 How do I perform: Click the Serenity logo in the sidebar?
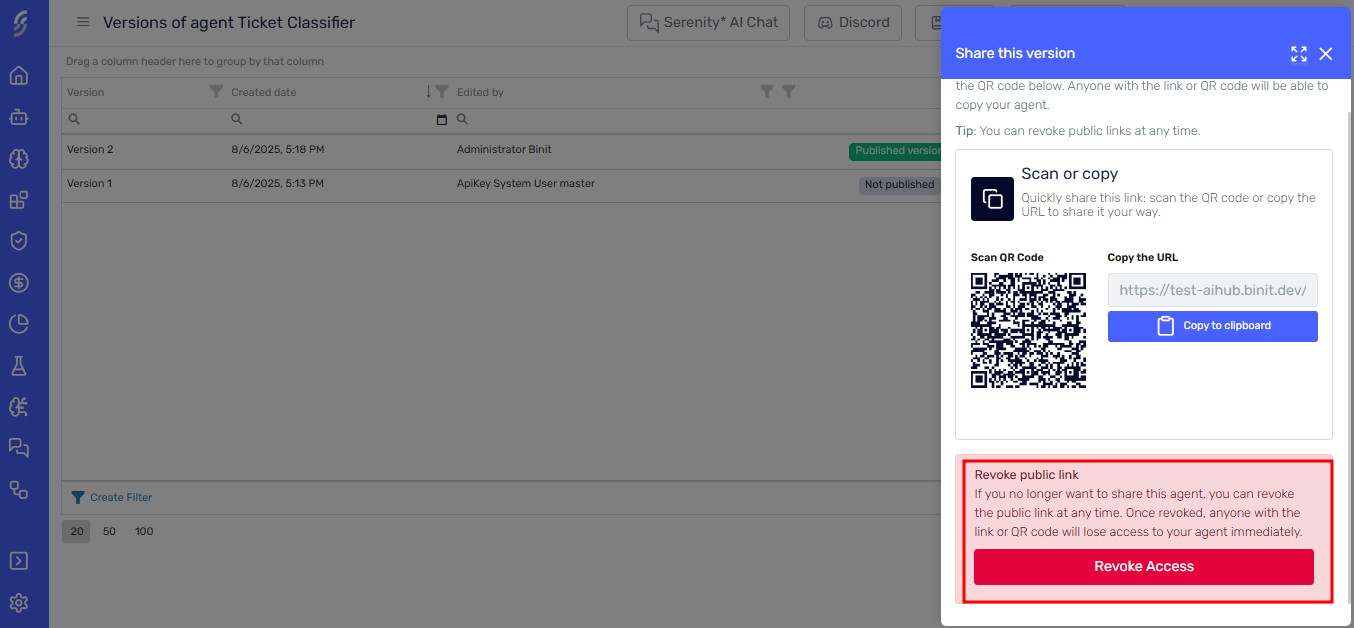[x=19, y=24]
